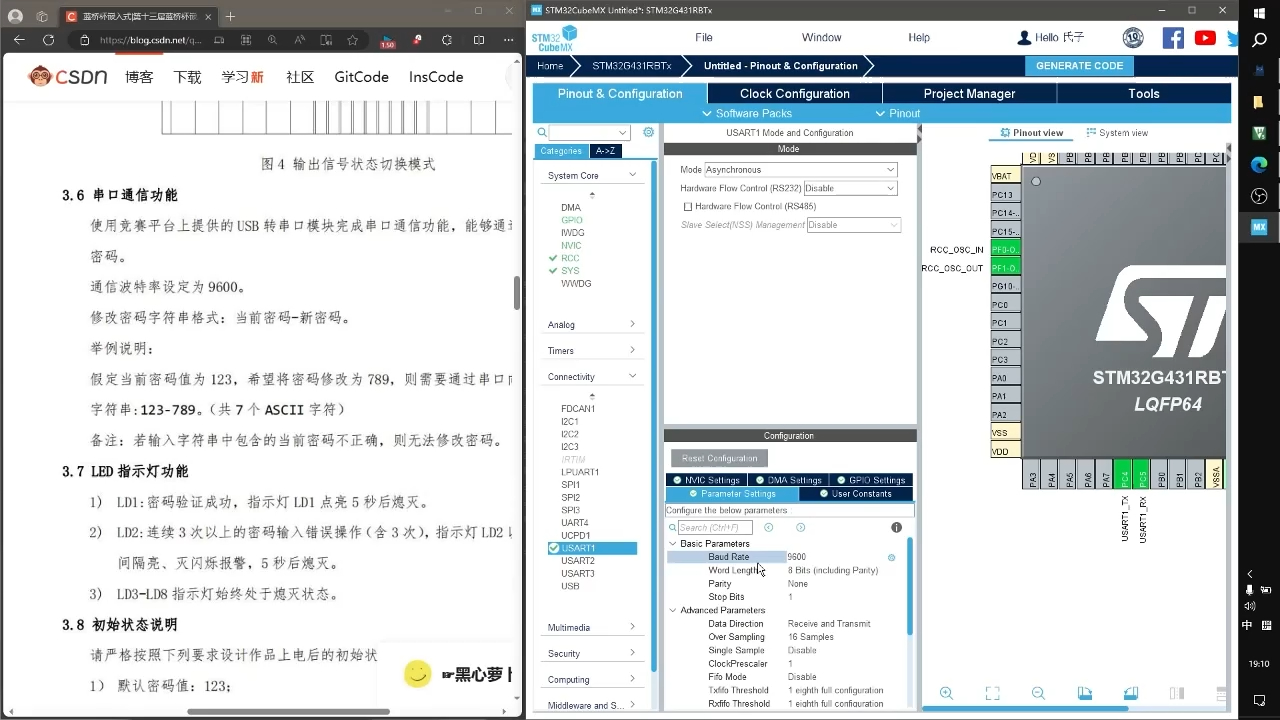Toggle the USART1 peripheral checkmark
Viewport: 1280px width, 720px height.
click(x=554, y=548)
